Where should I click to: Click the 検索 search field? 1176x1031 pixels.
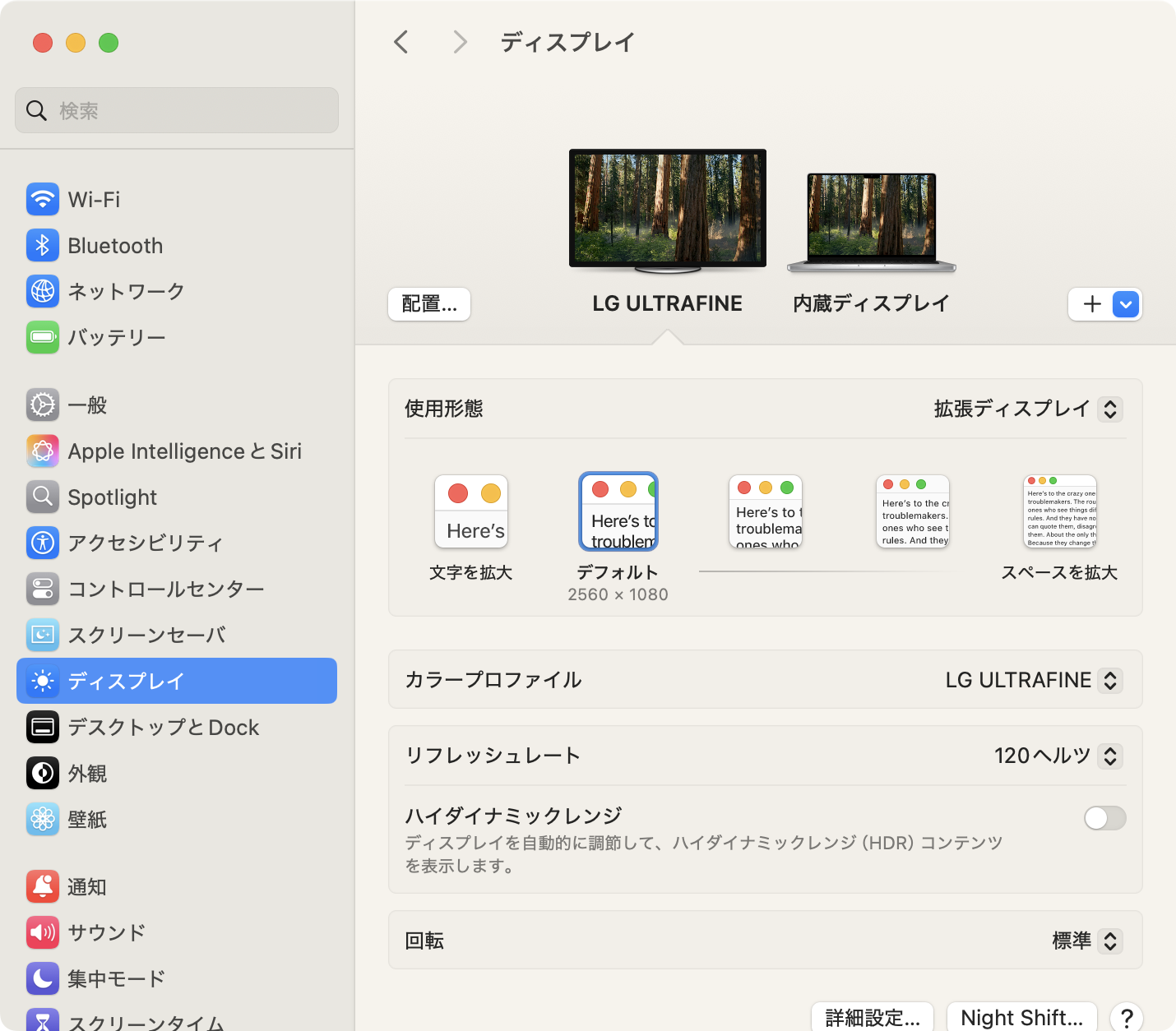click(x=177, y=110)
